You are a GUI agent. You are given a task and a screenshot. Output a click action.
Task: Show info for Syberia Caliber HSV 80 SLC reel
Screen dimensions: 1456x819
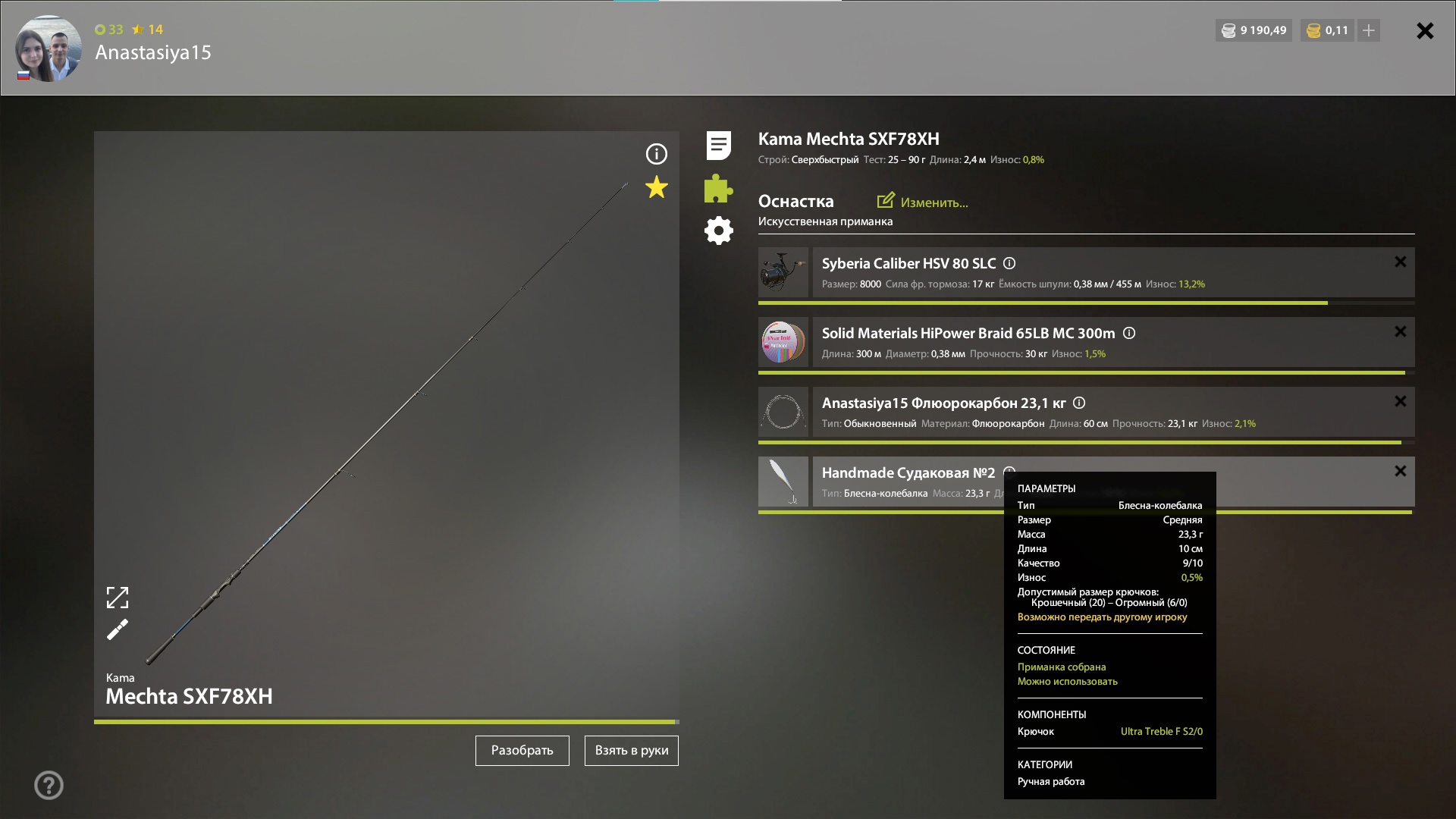1009,263
